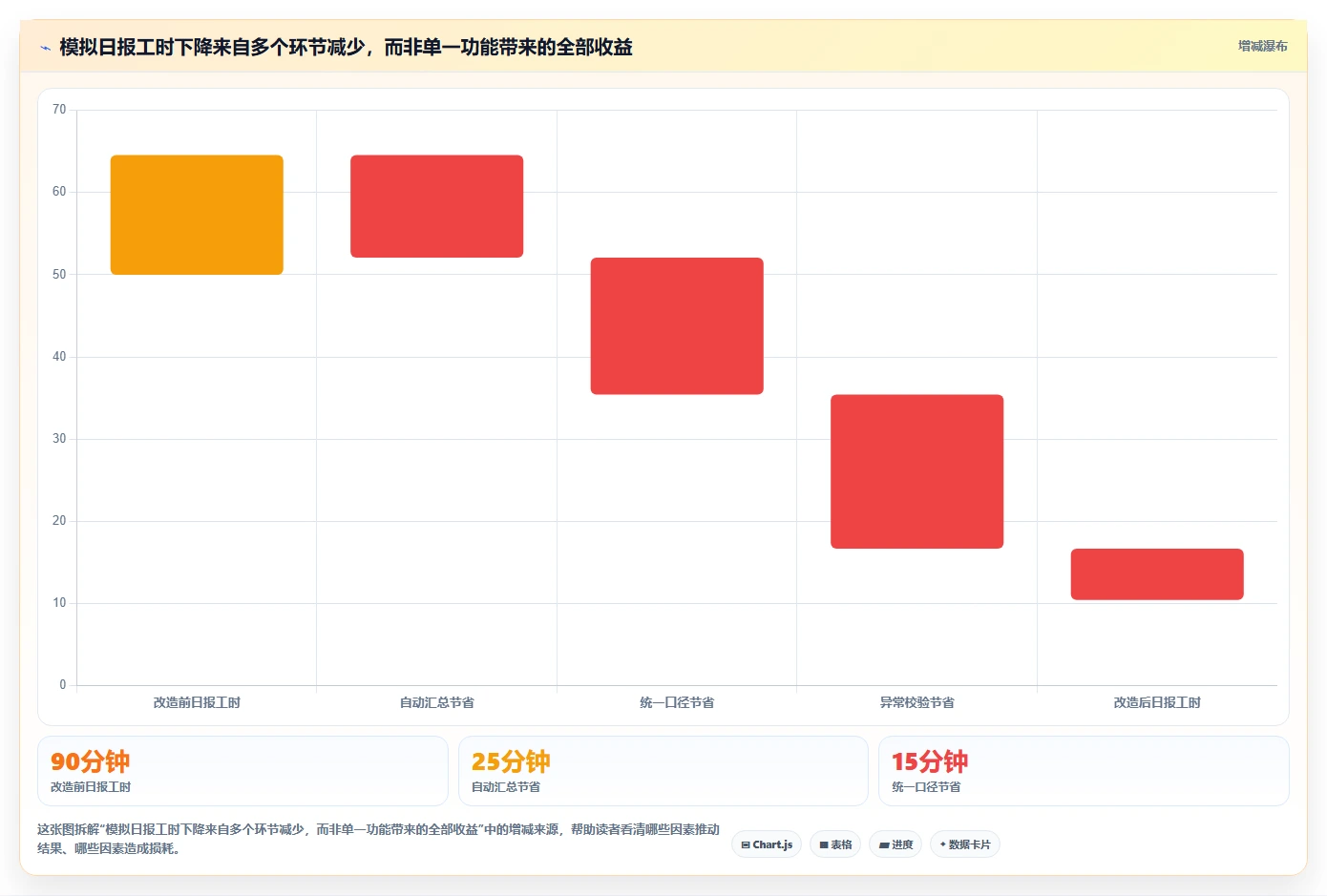The image size is (1327, 896).
Task: Click the x-axis label 统一口径节省
Action: coord(677,702)
